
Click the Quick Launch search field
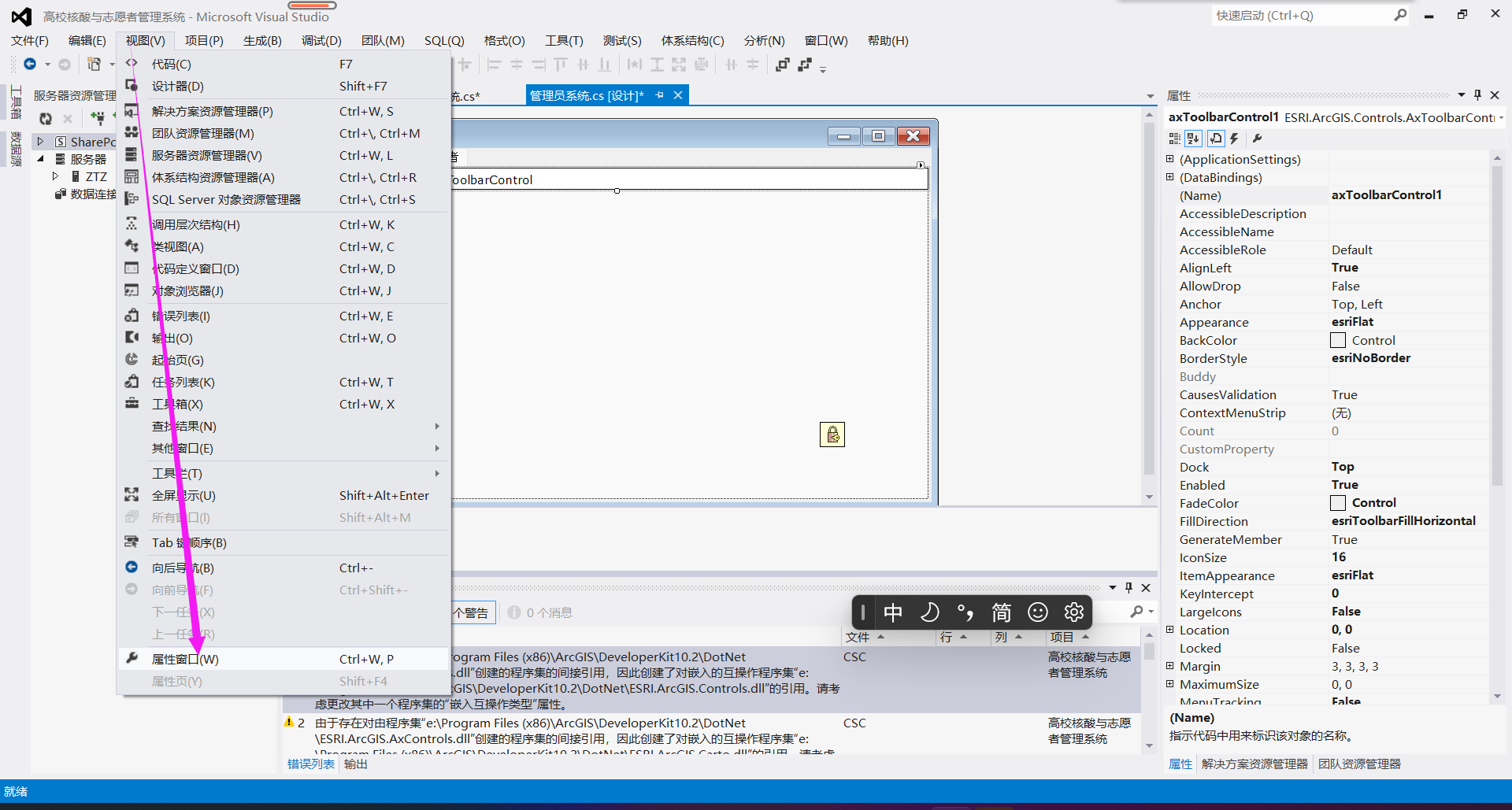point(1302,15)
